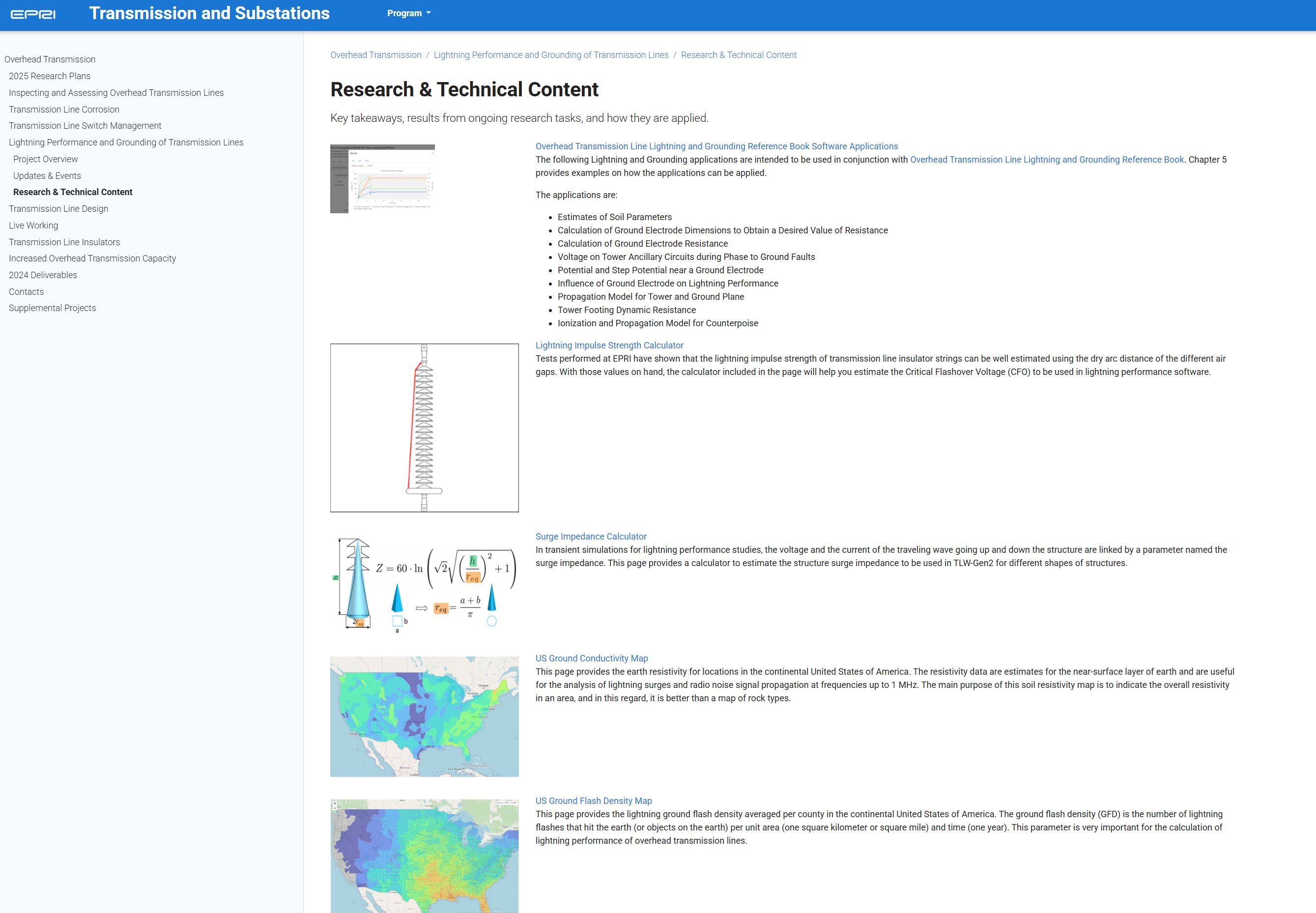The width and height of the screenshot is (1316, 913).
Task: Click Overhead Transmission breadcrumb link
Action: pyautogui.click(x=375, y=55)
